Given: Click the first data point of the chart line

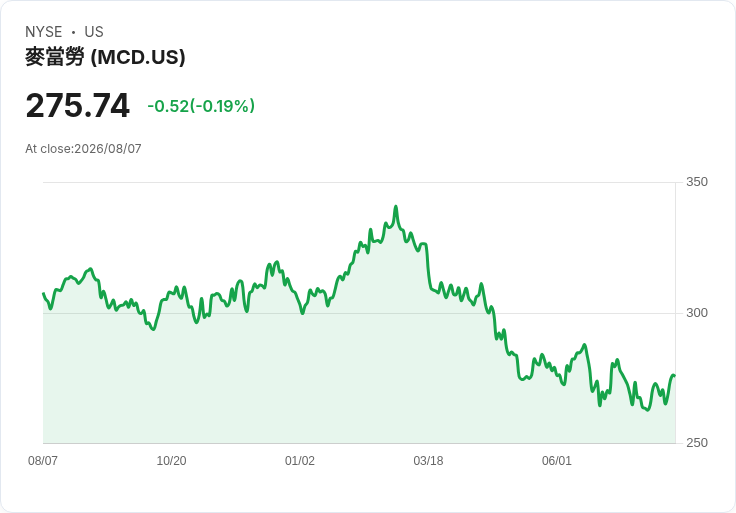Looking at the screenshot, I should [44, 293].
